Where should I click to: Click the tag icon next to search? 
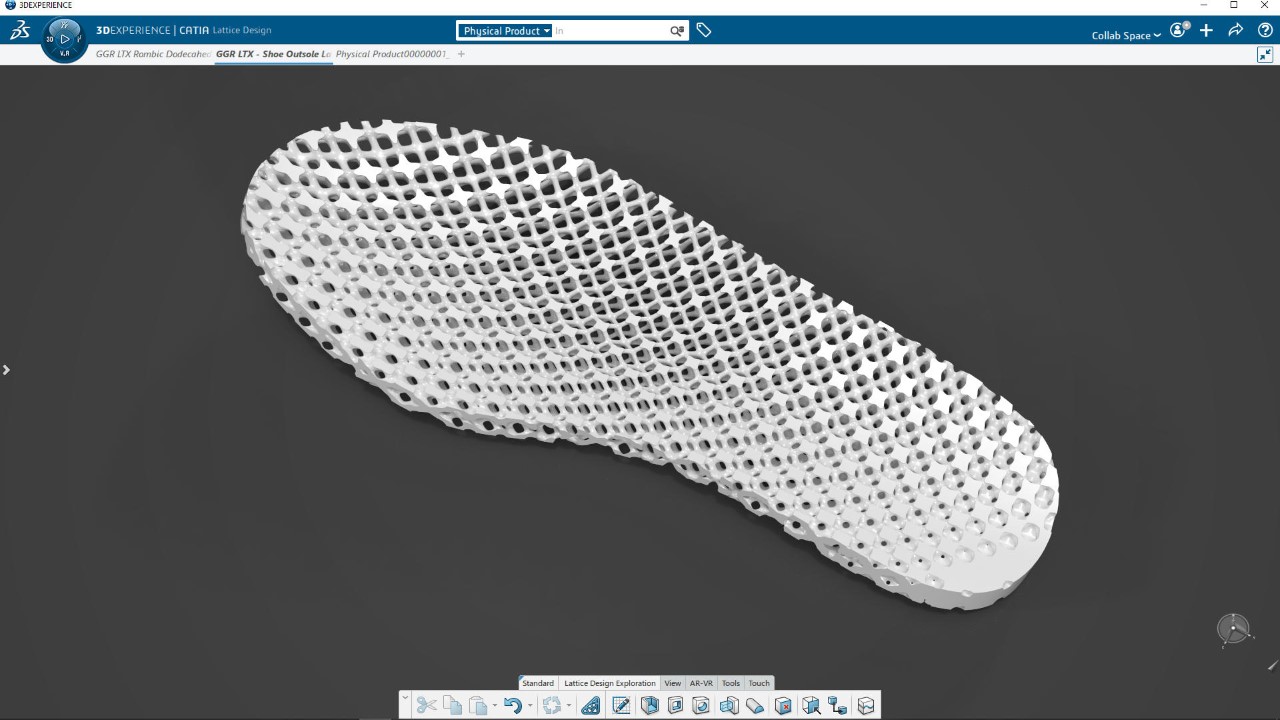coord(704,31)
